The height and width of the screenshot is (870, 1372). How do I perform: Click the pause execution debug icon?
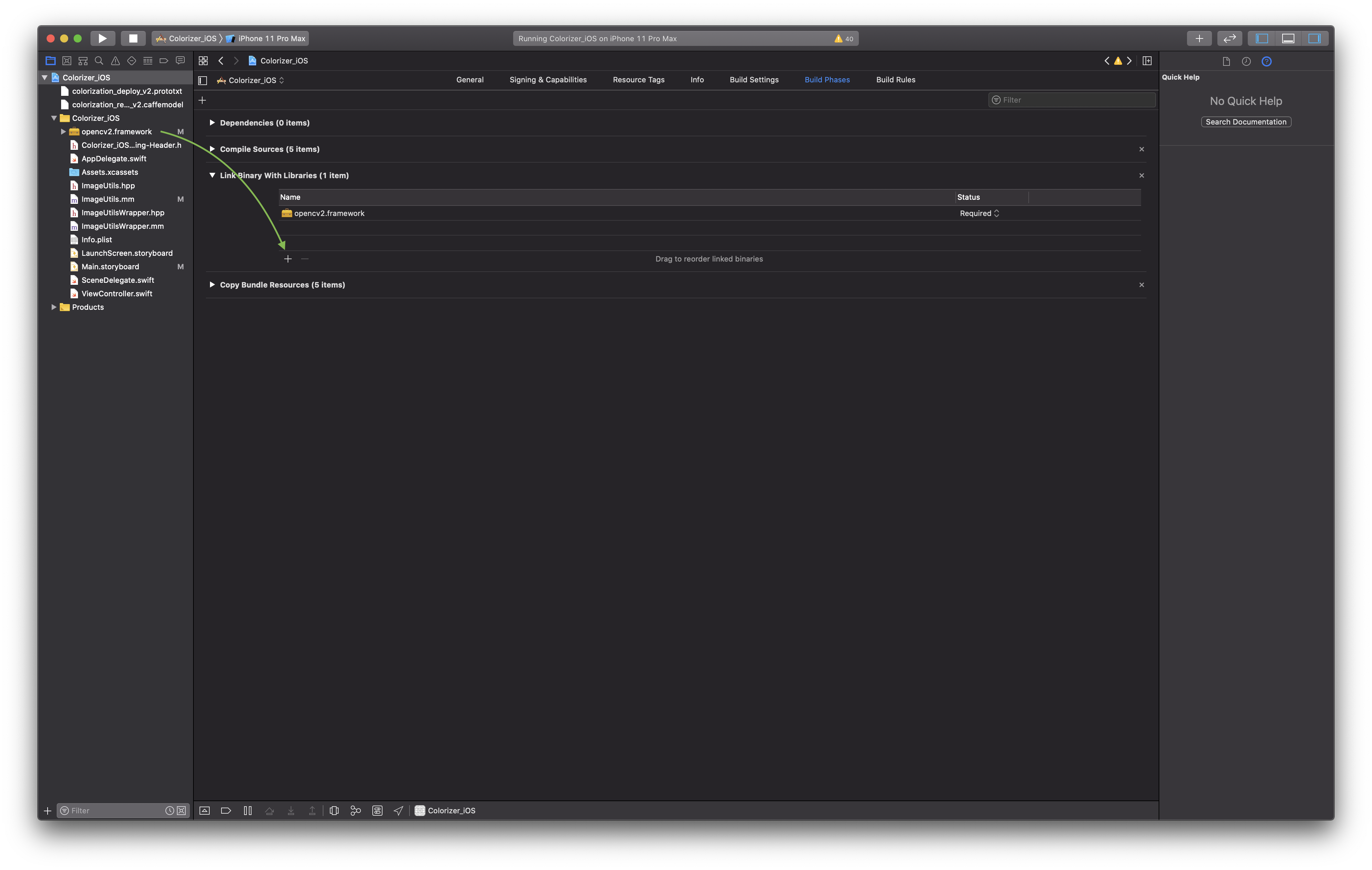coord(247,810)
